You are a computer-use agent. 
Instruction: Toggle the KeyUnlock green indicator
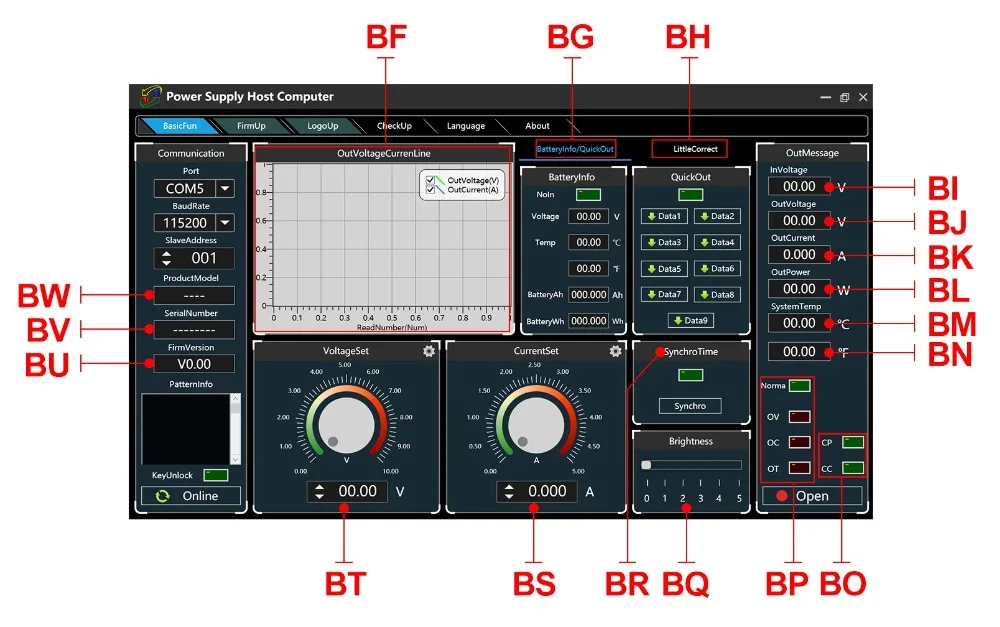click(x=216, y=475)
